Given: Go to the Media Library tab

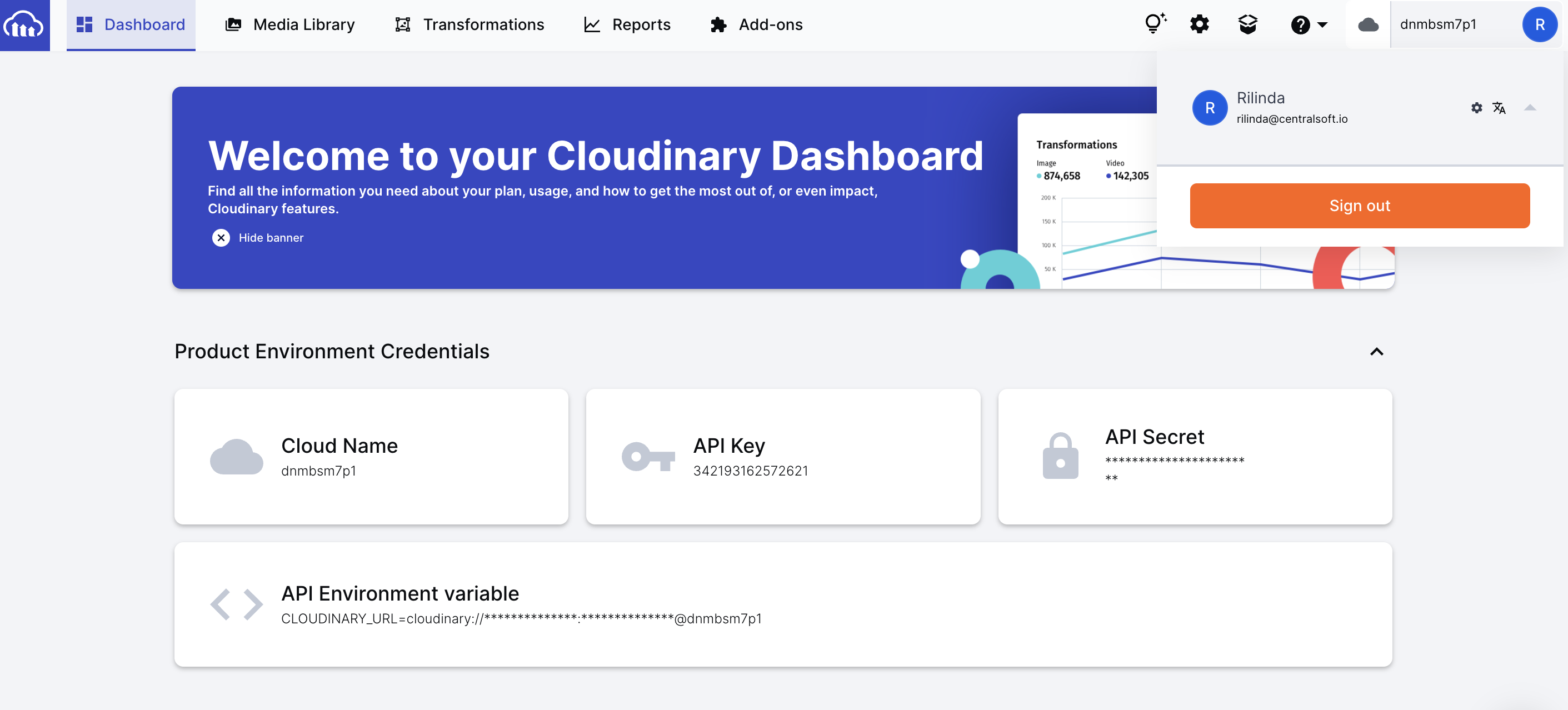Looking at the screenshot, I should [289, 25].
